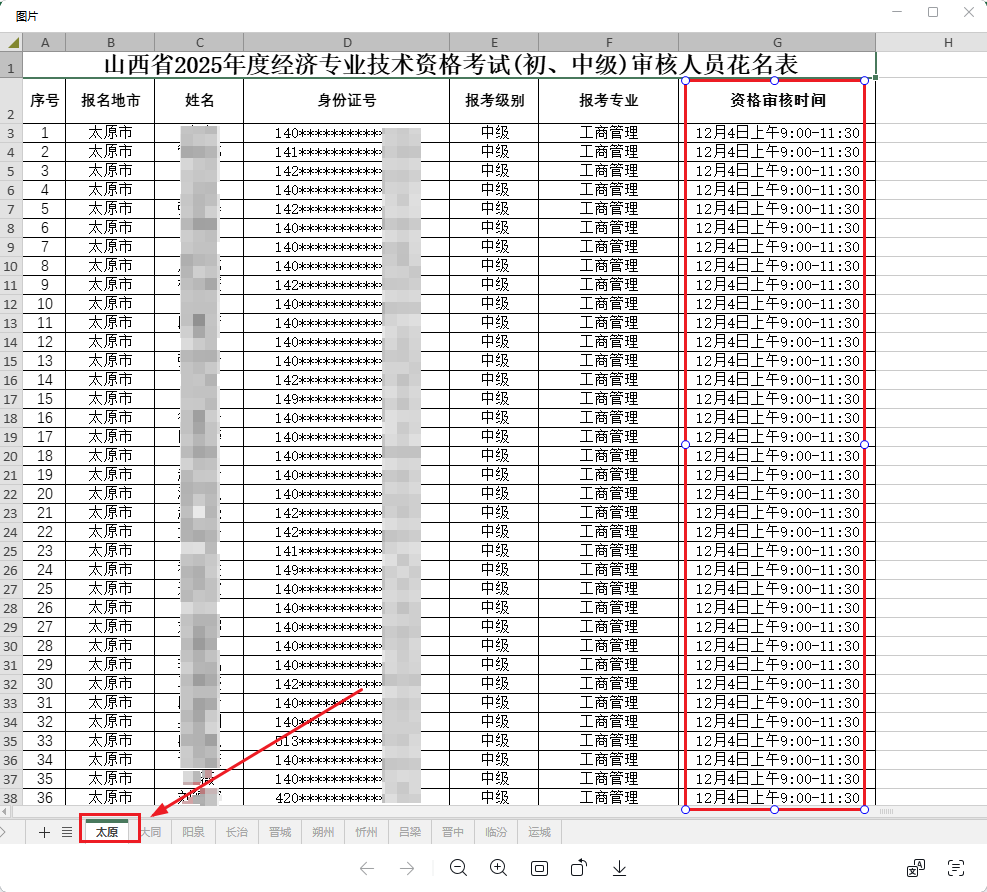The height and width of the screenshot is (892, 987).
Task: Open the 运城 sheet tab
Action: pyautogui.click(x=540, y=832)
